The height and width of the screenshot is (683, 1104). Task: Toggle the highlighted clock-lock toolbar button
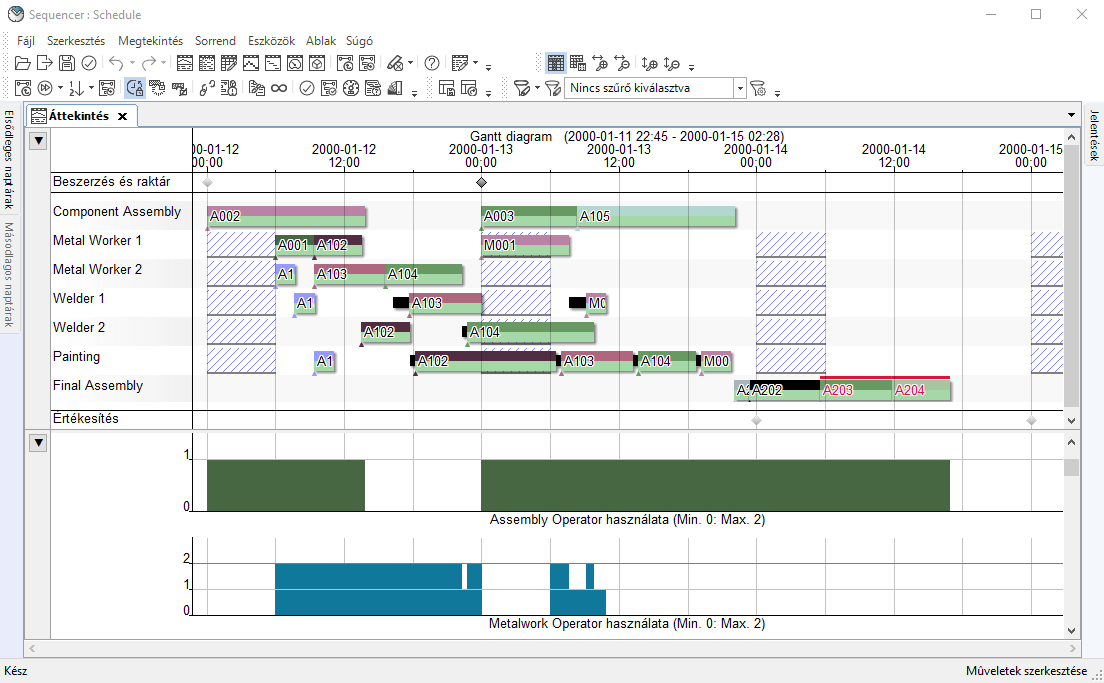(135, 88)
